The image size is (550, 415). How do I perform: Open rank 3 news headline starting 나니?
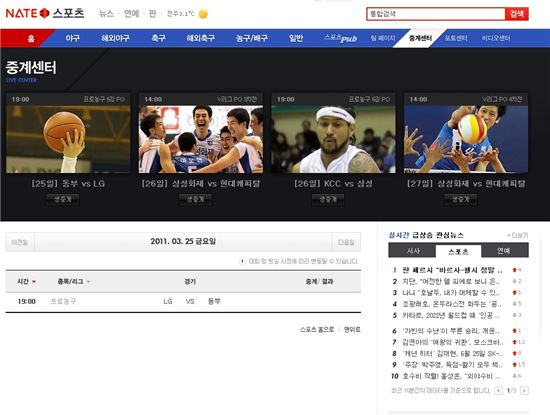tap(452, 293)
